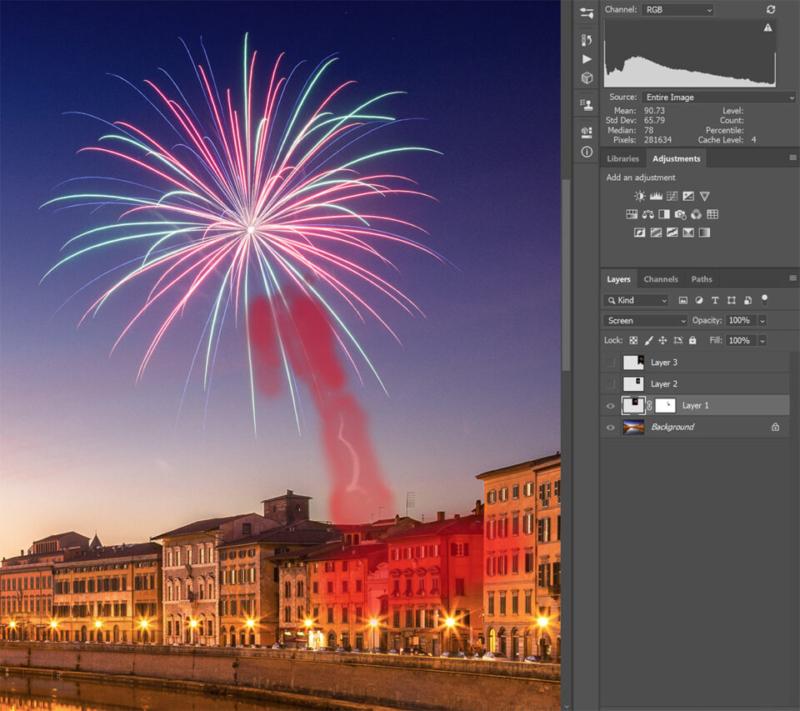Click the Color Balance scales icon
Viewport: 800px width, 711px height.
point(648,214)
